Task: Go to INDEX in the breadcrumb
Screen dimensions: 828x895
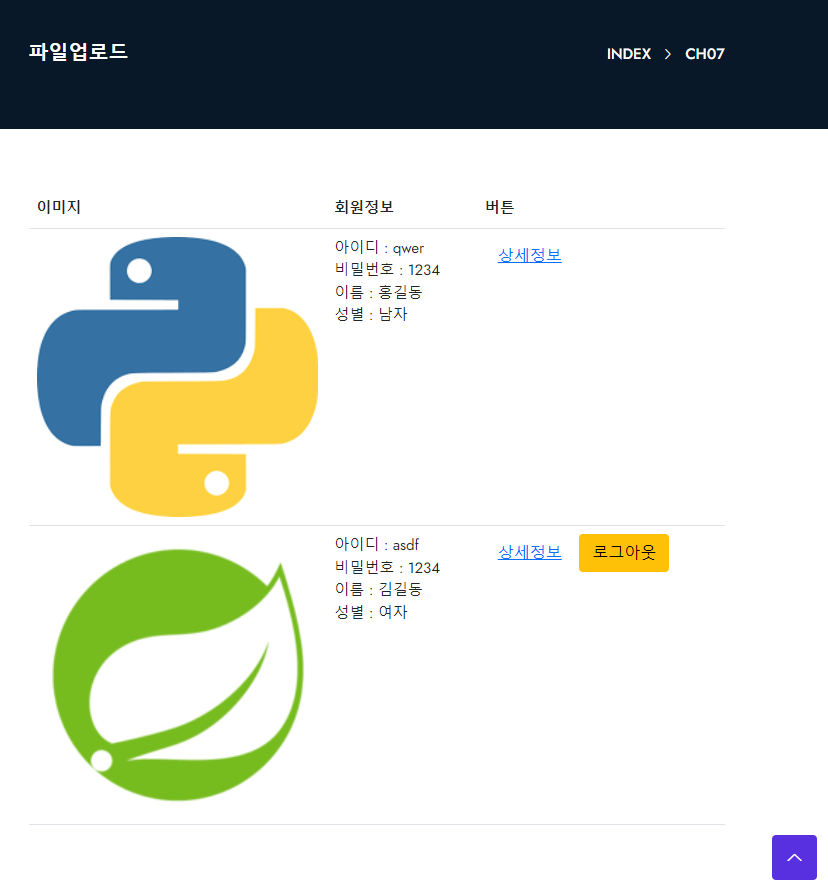Action: click(x=628, y=54)
